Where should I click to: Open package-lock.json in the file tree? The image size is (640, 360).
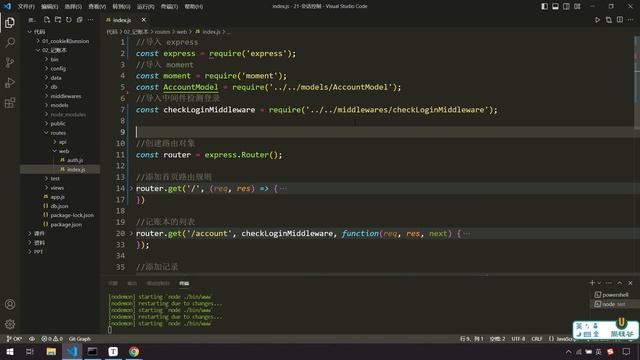72,215
